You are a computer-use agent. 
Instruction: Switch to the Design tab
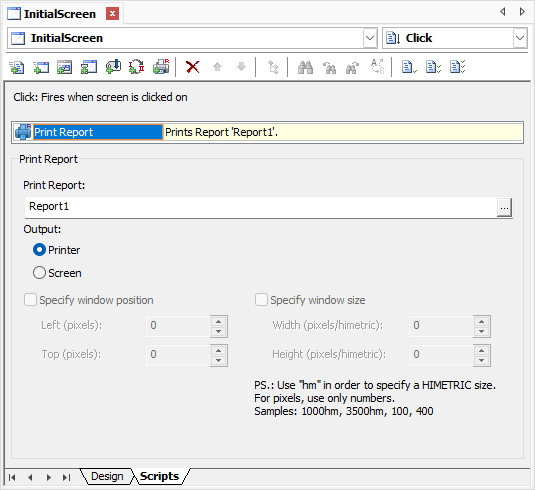(107, 476)
